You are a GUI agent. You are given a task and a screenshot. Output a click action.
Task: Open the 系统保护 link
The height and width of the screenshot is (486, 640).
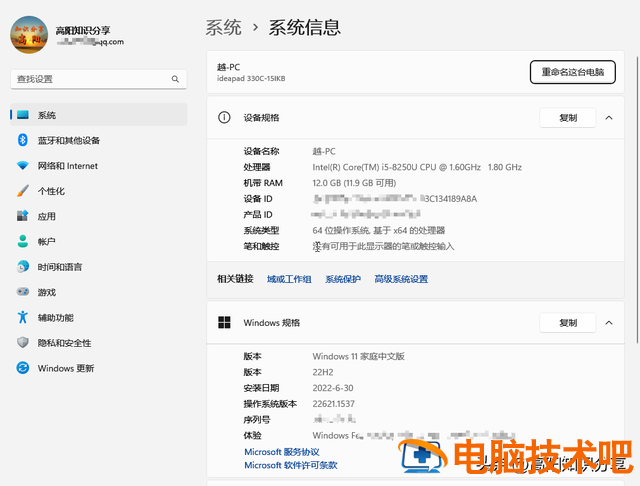tap(343, 279)
